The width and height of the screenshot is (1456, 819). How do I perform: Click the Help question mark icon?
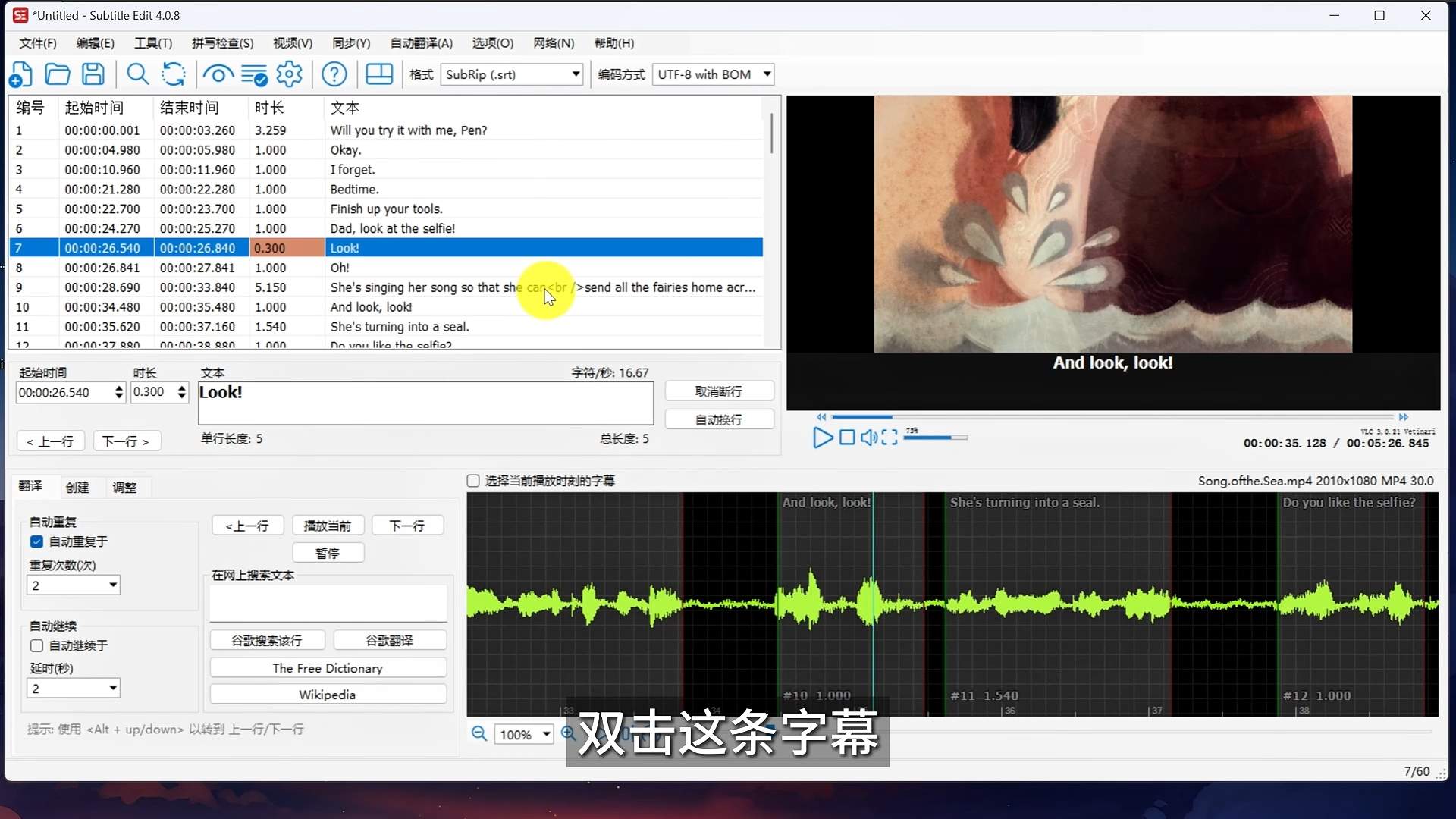click(334, 74)
